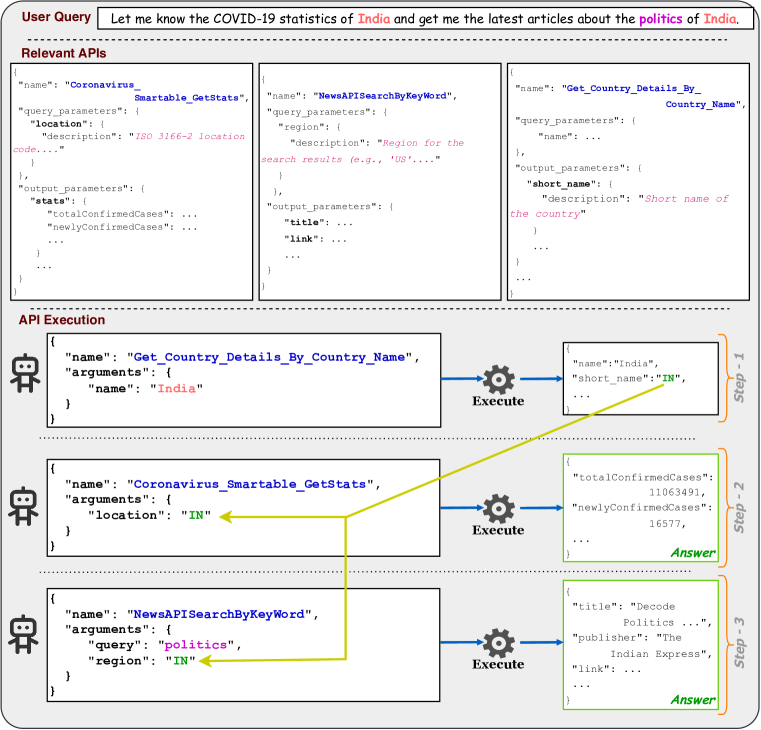
Task: Click the robot icon beside the Get_Country_Details call
Action: [x=21, y=377]
